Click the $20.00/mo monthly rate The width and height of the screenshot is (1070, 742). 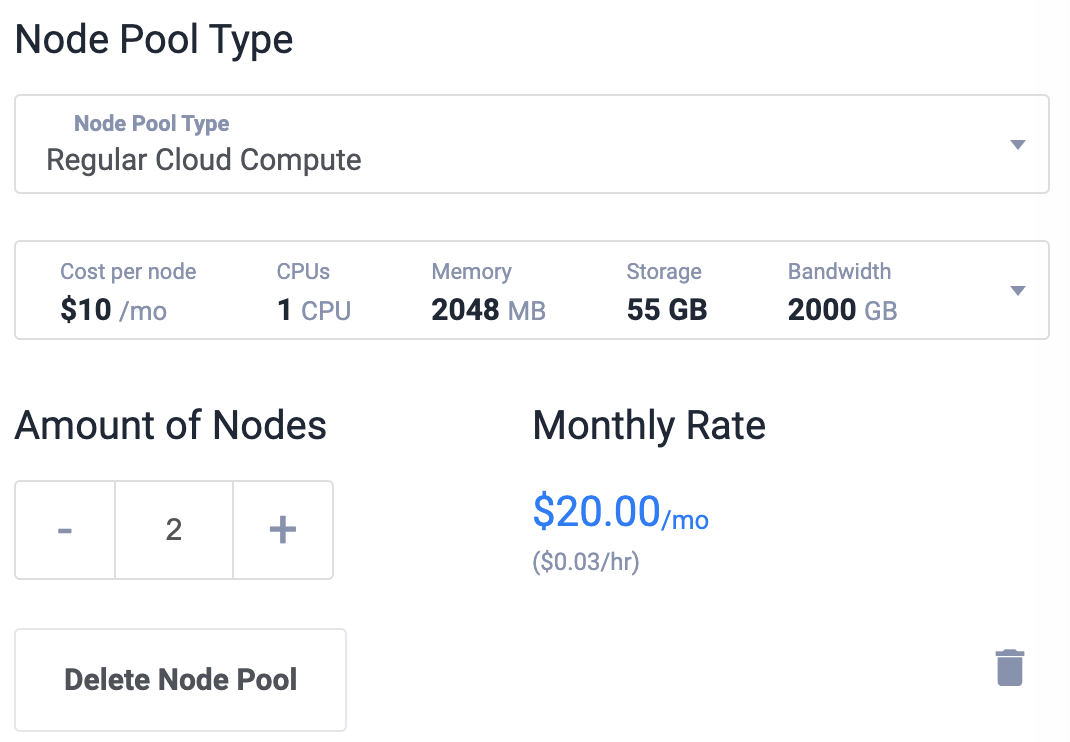tap(620, 512)
